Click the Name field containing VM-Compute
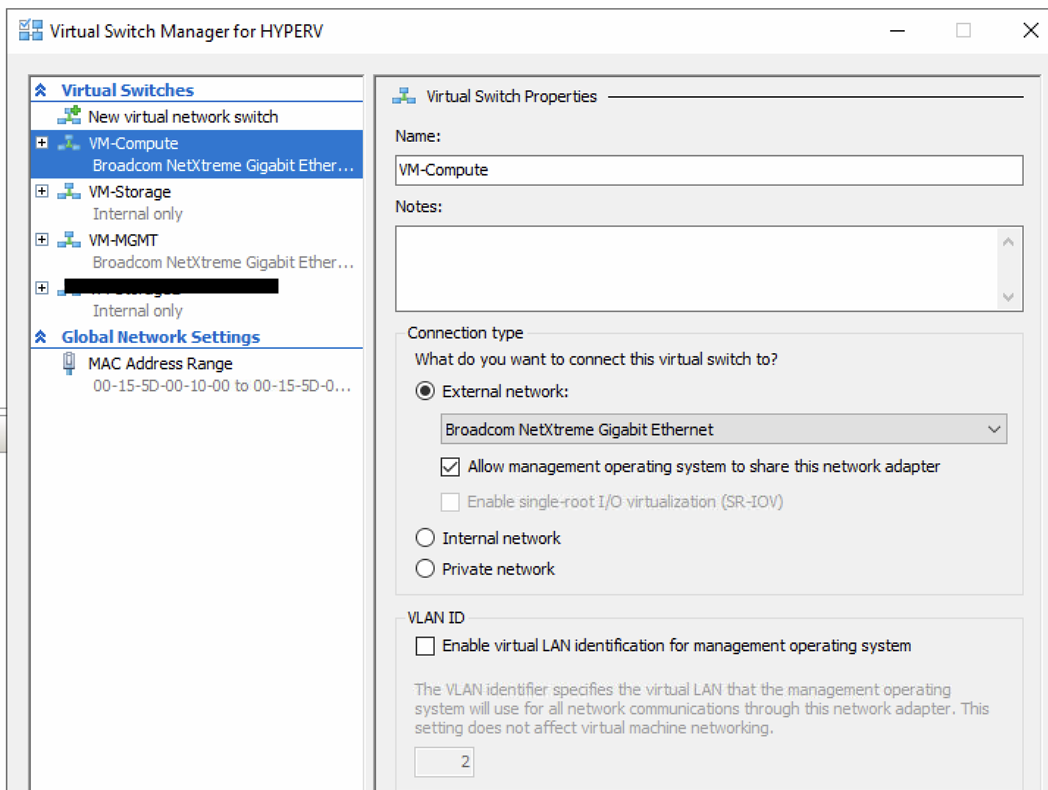Viewport: 1048px width, 790px height. (x=708, y=170)
